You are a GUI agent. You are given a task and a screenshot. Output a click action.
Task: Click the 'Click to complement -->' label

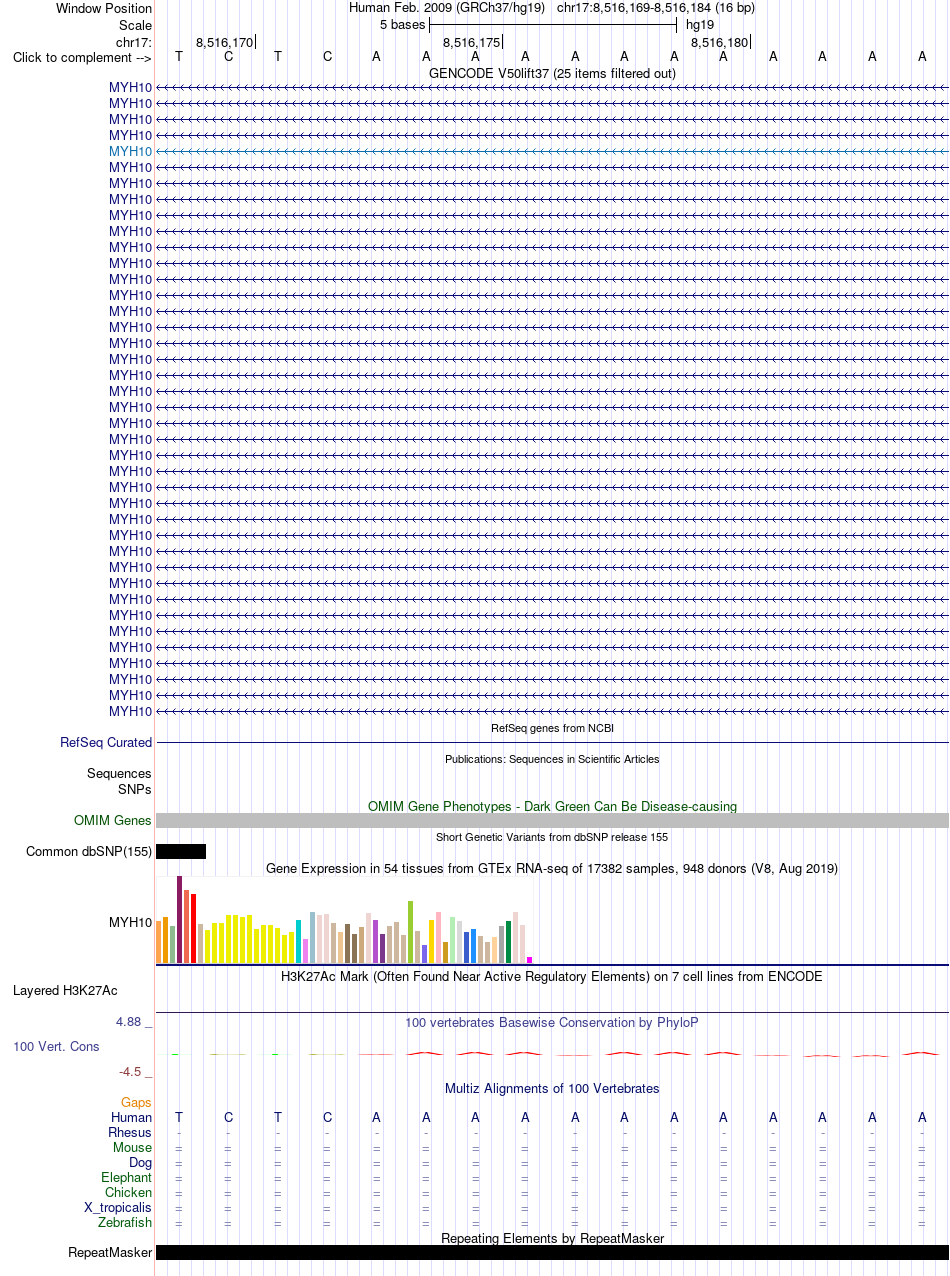[82, 57]
